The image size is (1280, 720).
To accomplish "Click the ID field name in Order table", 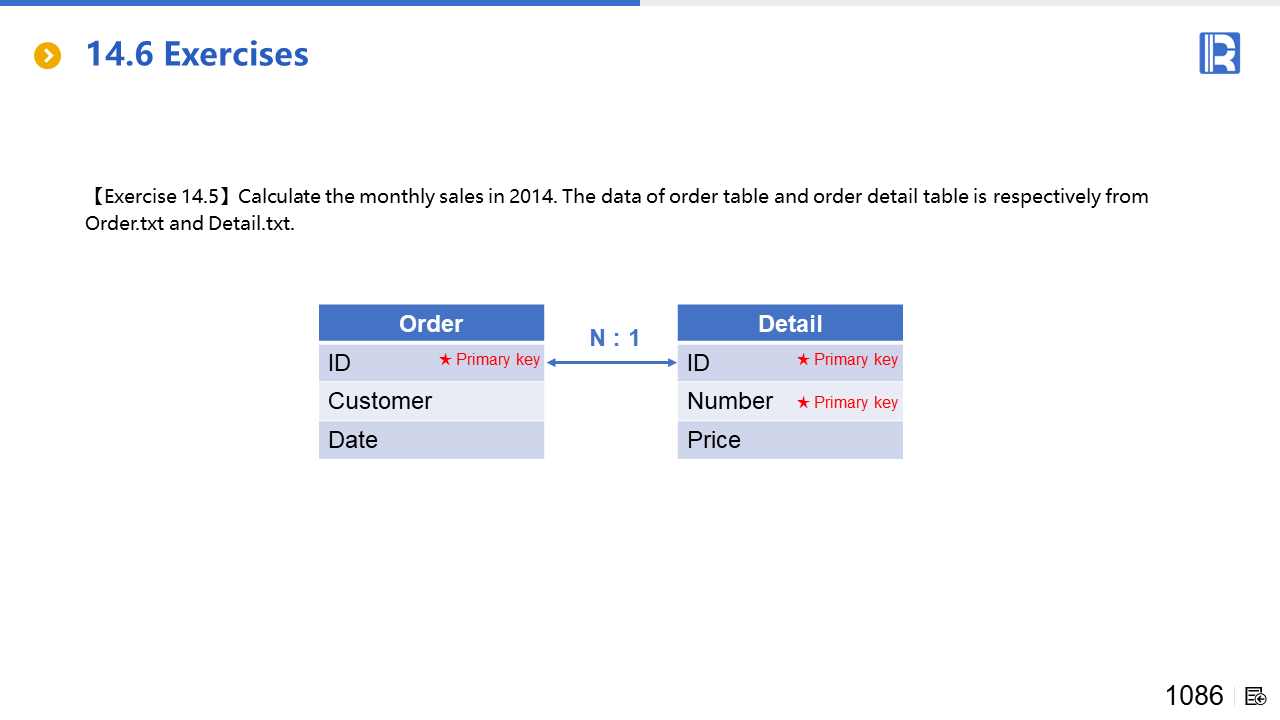I will (340, 363).
